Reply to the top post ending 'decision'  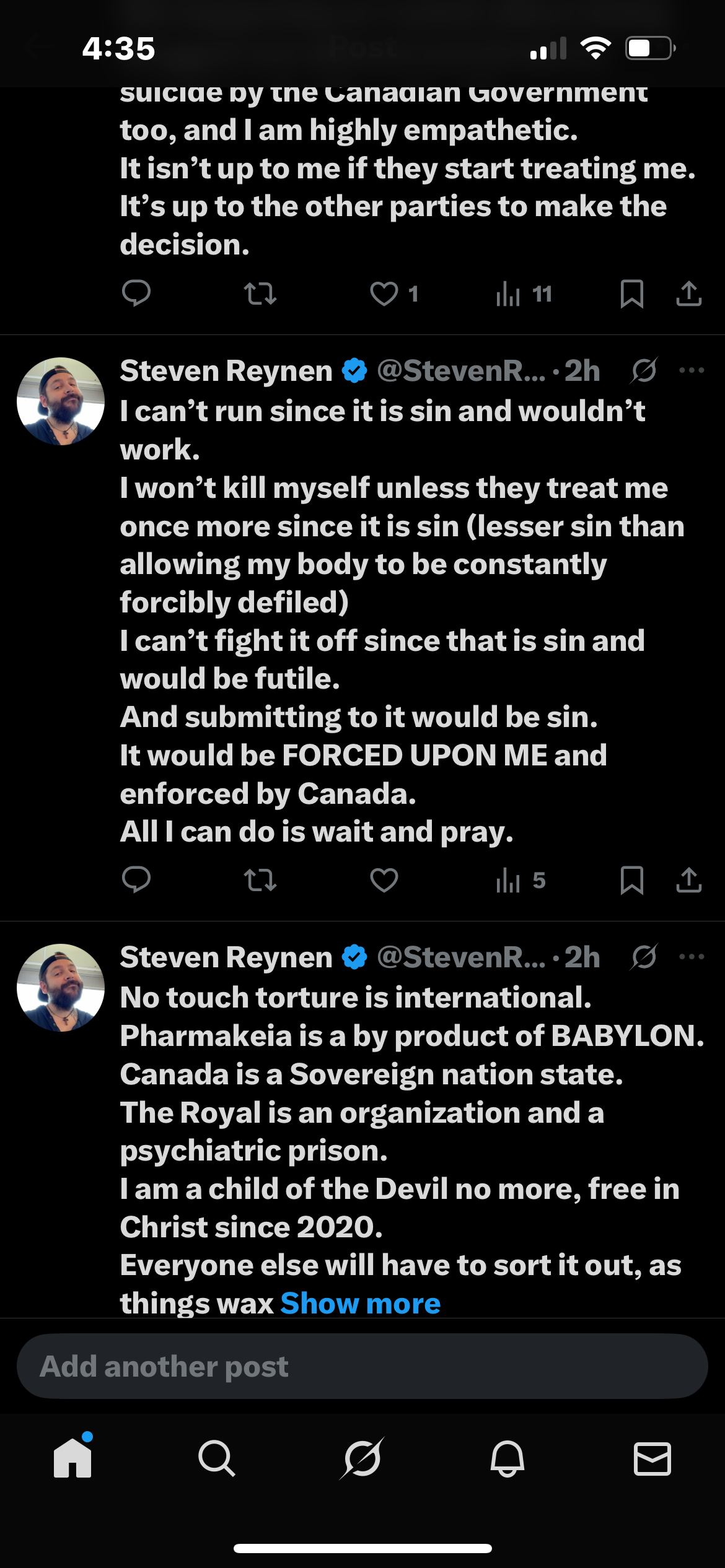136,294
